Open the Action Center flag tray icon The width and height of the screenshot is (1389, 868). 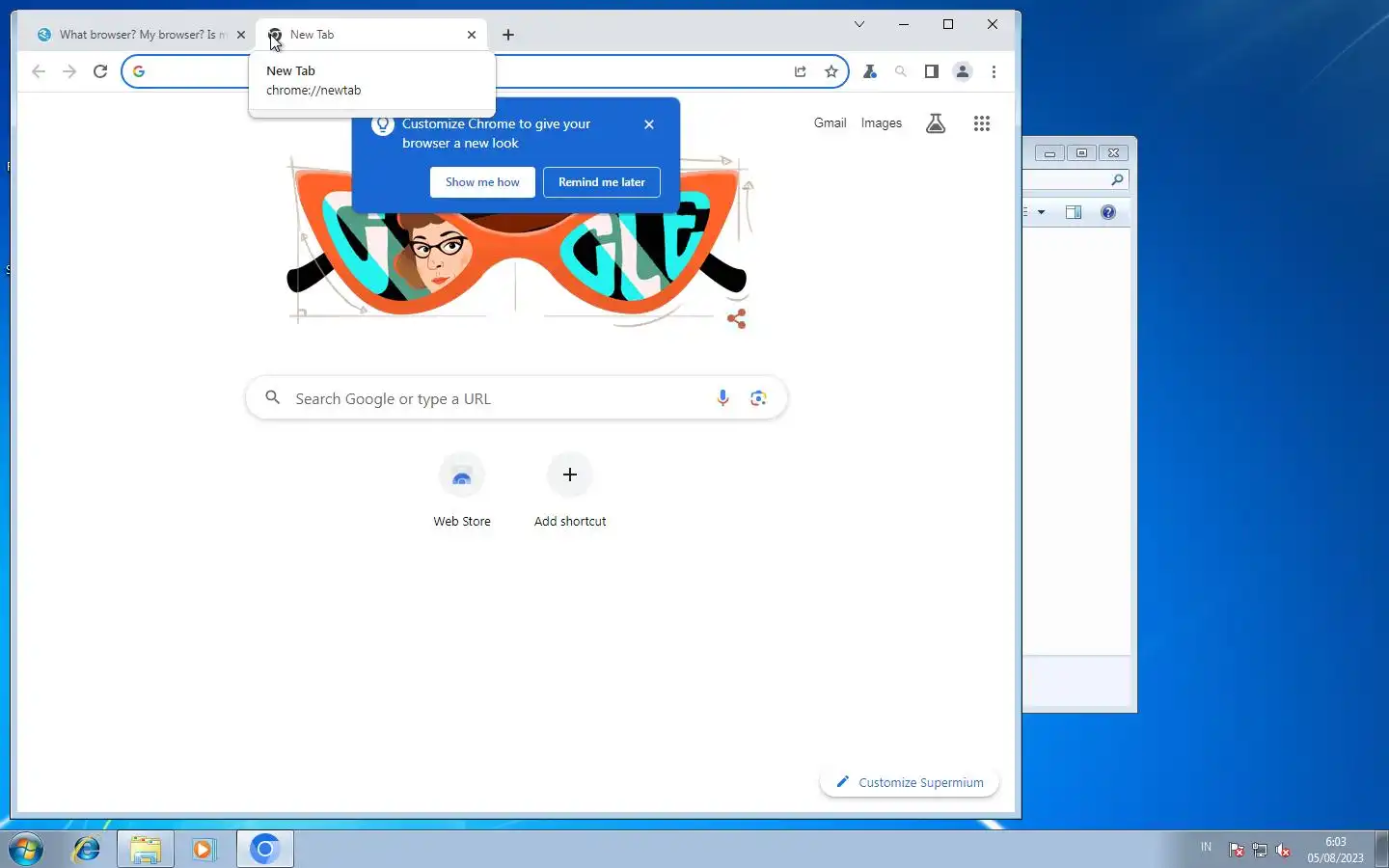tap(1237, 850)
